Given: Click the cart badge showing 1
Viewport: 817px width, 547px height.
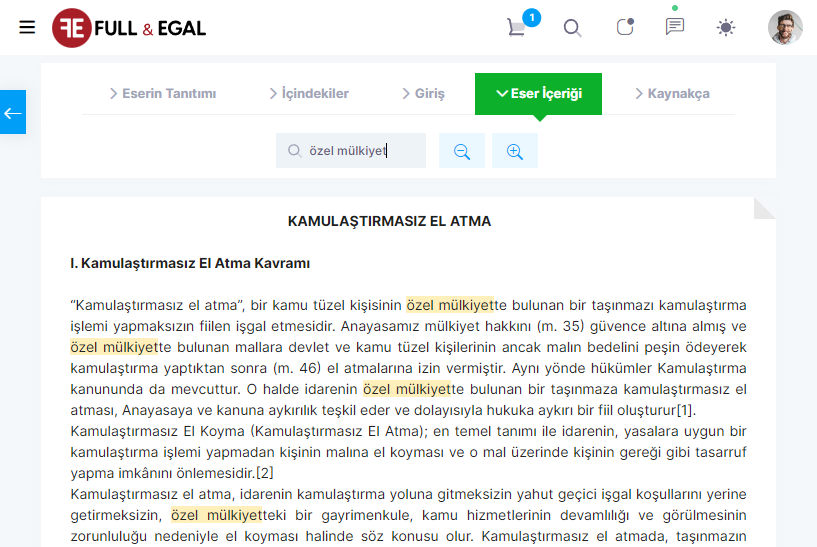Looking at the screenshot, I should point(531,18).
